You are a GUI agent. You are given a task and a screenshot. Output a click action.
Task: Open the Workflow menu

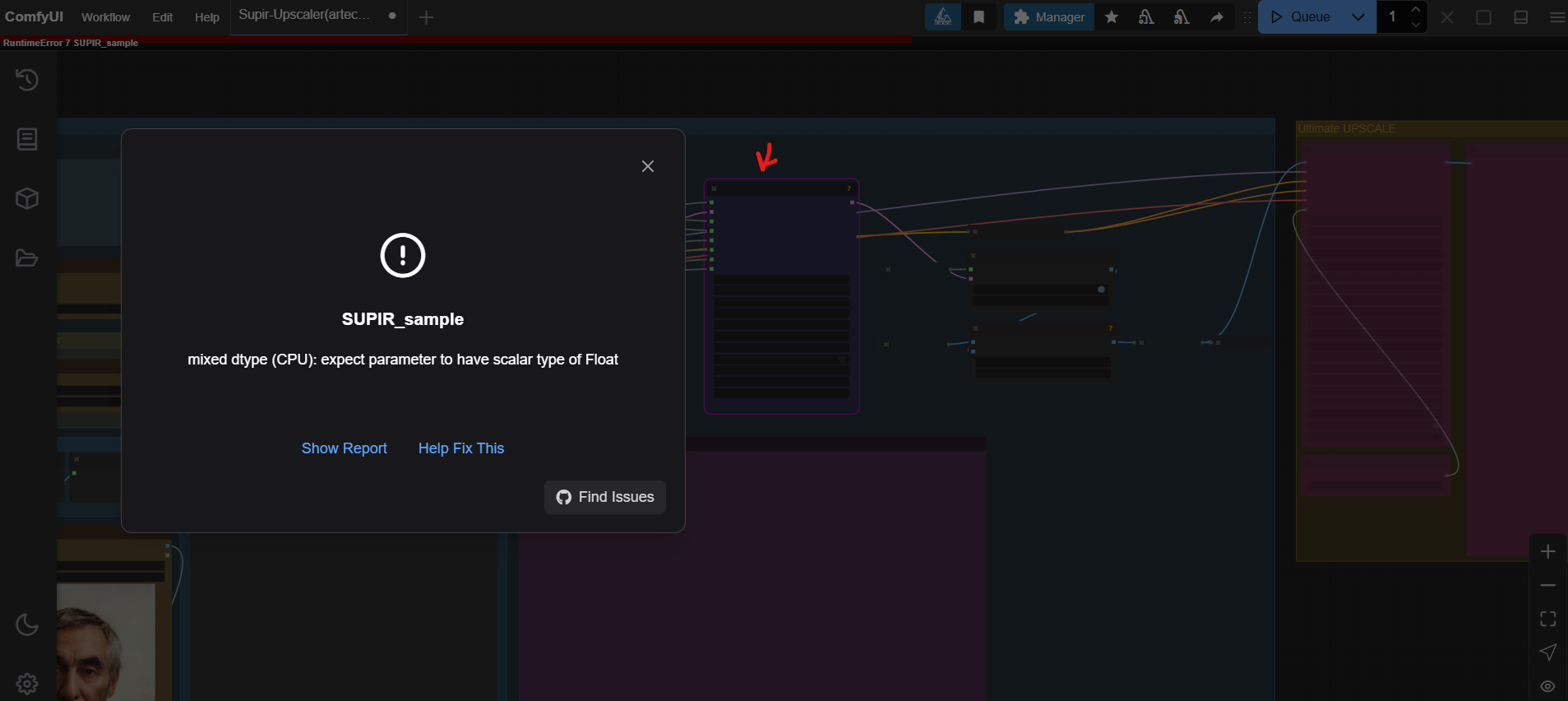click(105, 17)
